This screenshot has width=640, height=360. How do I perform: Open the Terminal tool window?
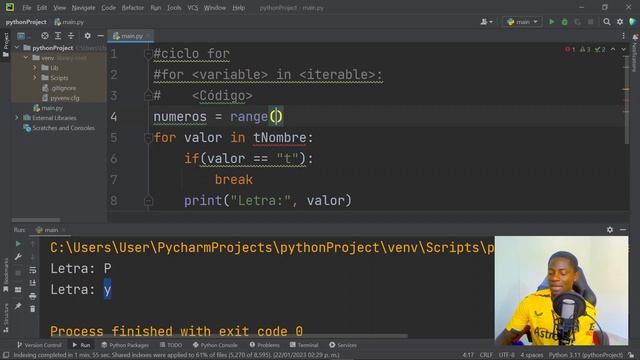click(x=304, y=345)
